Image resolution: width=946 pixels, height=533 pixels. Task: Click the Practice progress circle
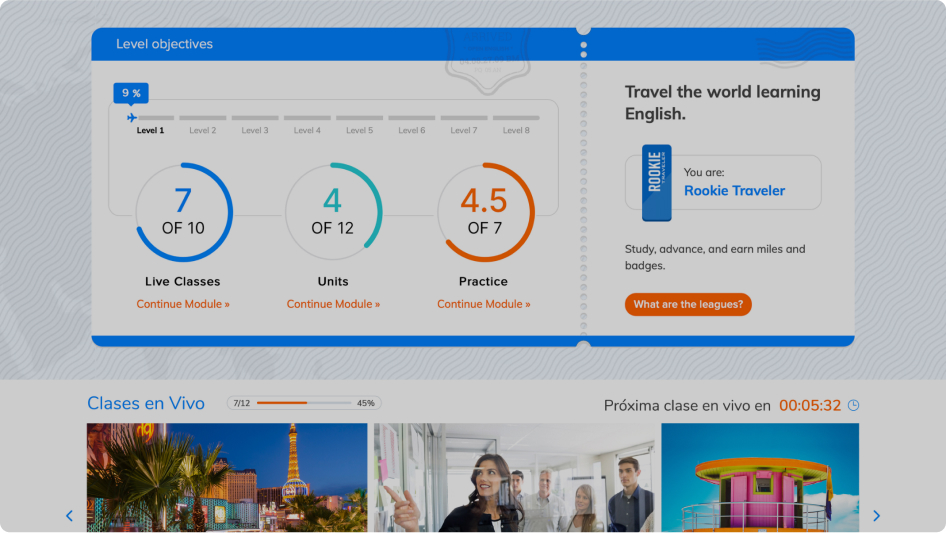[484, 212]
